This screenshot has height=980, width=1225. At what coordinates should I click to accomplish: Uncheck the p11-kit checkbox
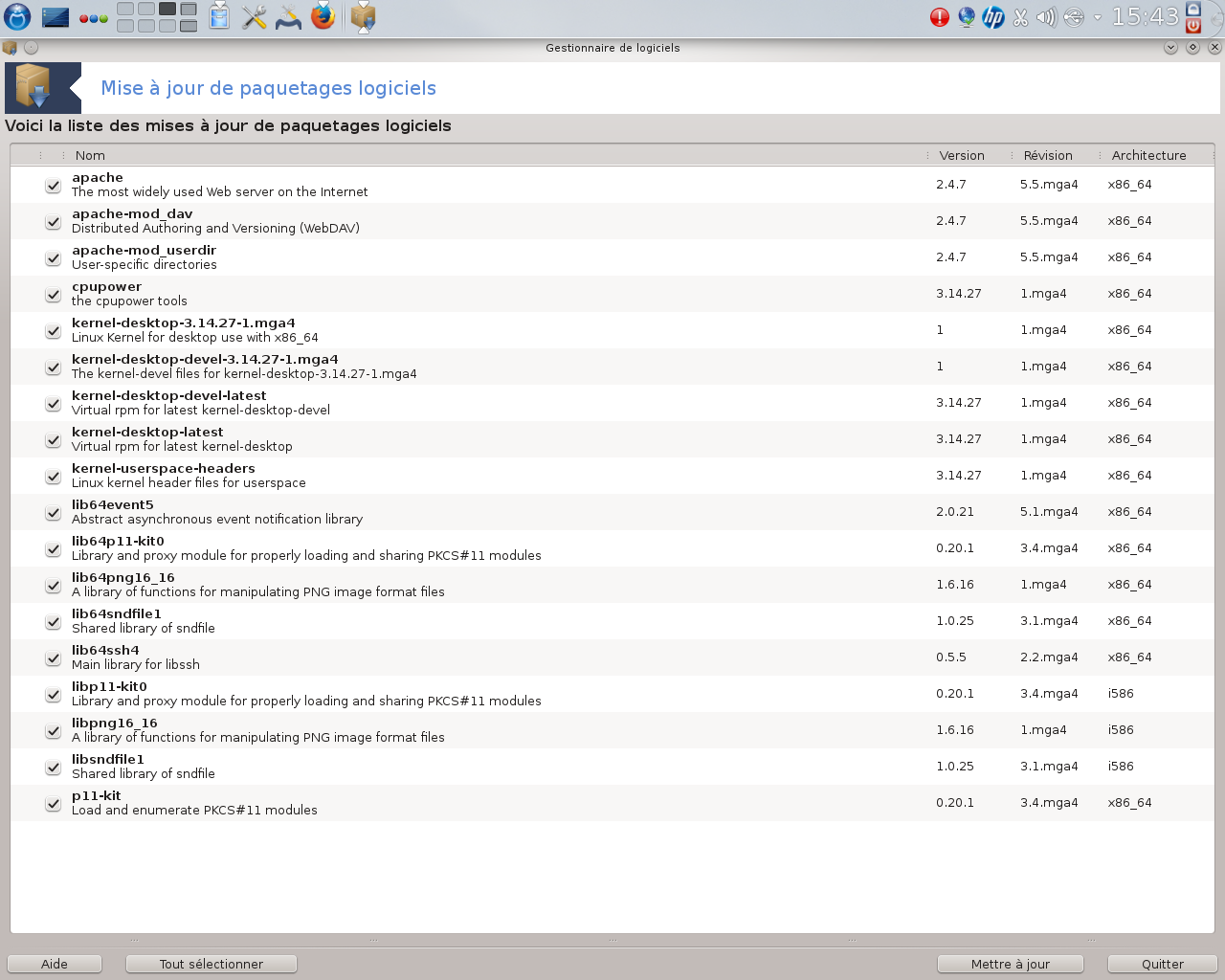point(54,804)
